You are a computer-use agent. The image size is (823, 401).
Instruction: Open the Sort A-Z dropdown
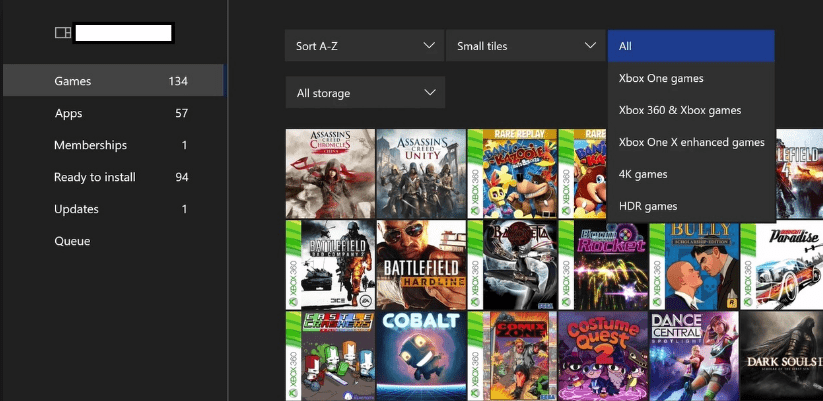pyautogui.click(x=364, y=46)
